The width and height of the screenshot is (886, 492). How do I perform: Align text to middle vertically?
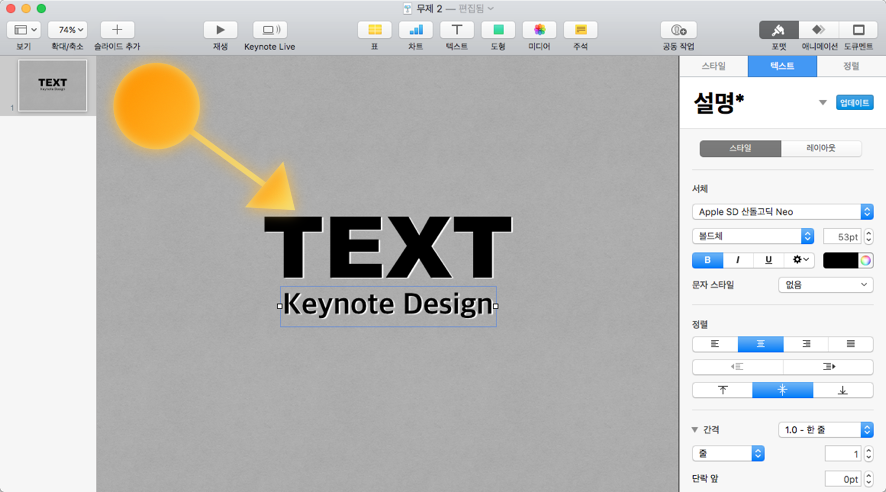783,390
